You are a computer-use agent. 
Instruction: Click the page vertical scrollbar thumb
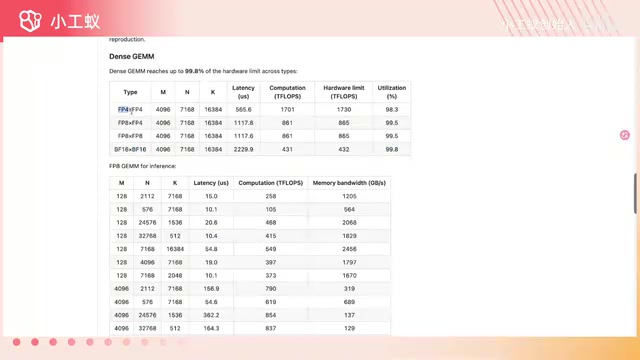click(636, 193)
